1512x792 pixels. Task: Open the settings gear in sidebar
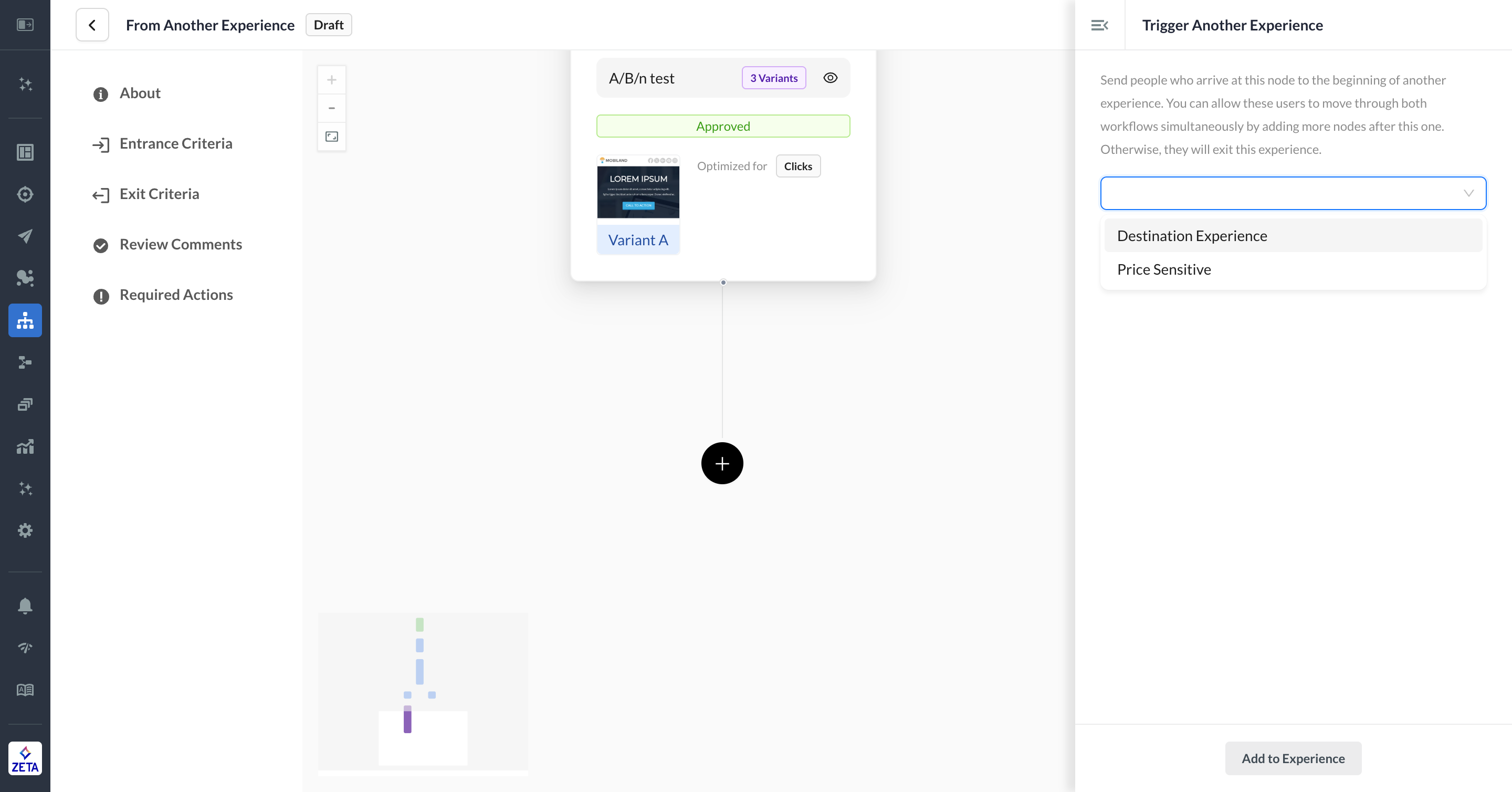25,530
